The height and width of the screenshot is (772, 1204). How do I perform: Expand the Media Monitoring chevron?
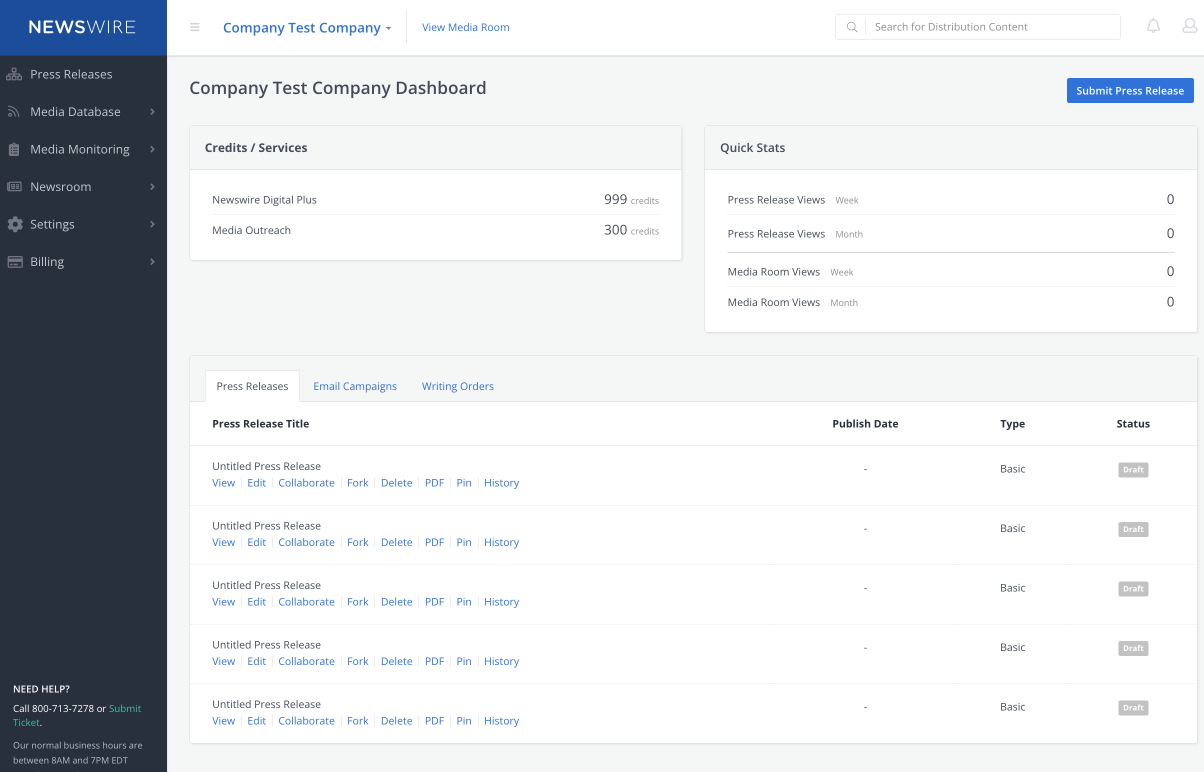[152, 149]
